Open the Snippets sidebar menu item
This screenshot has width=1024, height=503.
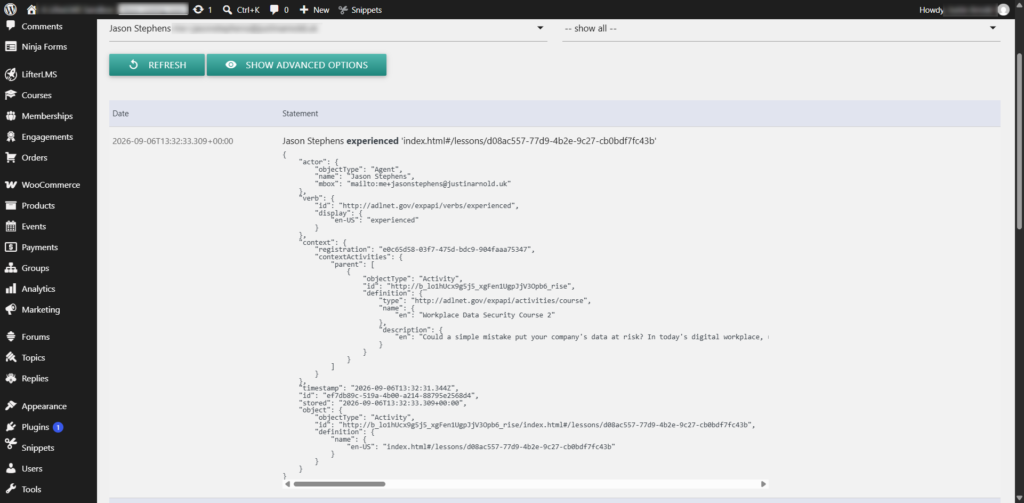[38, 448]
